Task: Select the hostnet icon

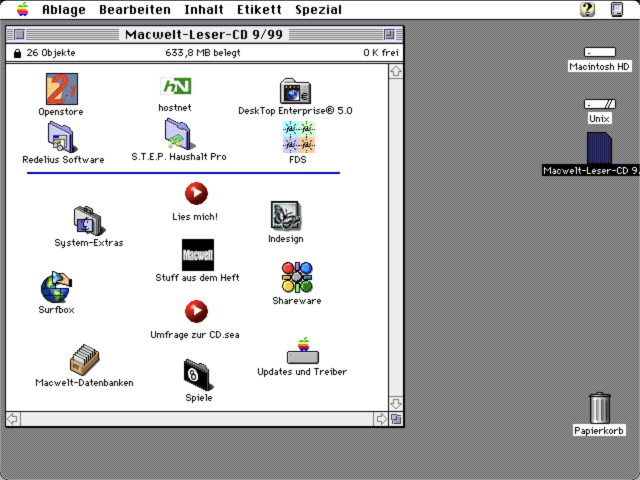Action: click(x=176, y=86)
